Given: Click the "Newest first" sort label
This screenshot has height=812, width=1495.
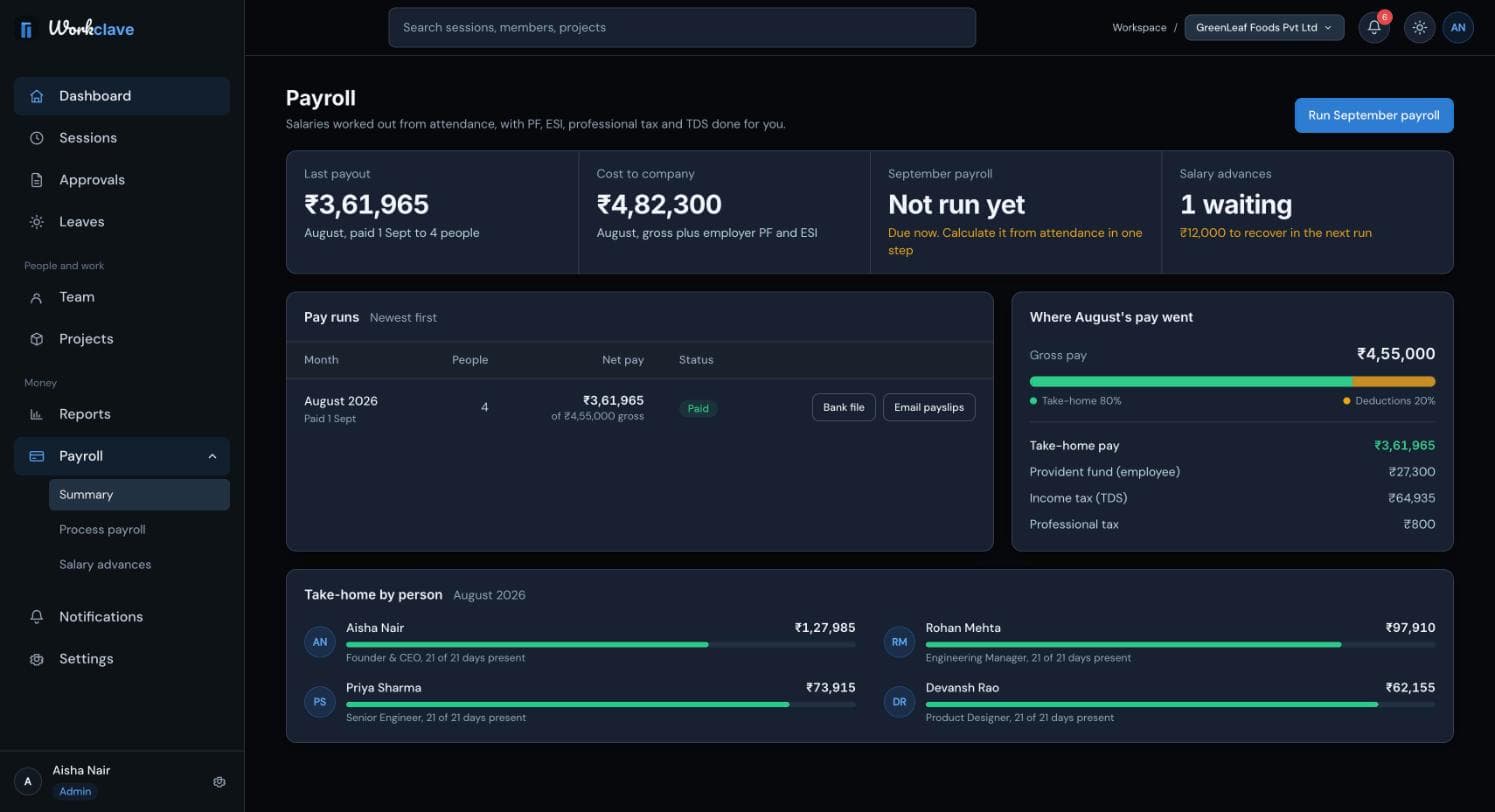Looking at the screenshot, I should pos(403,317).
